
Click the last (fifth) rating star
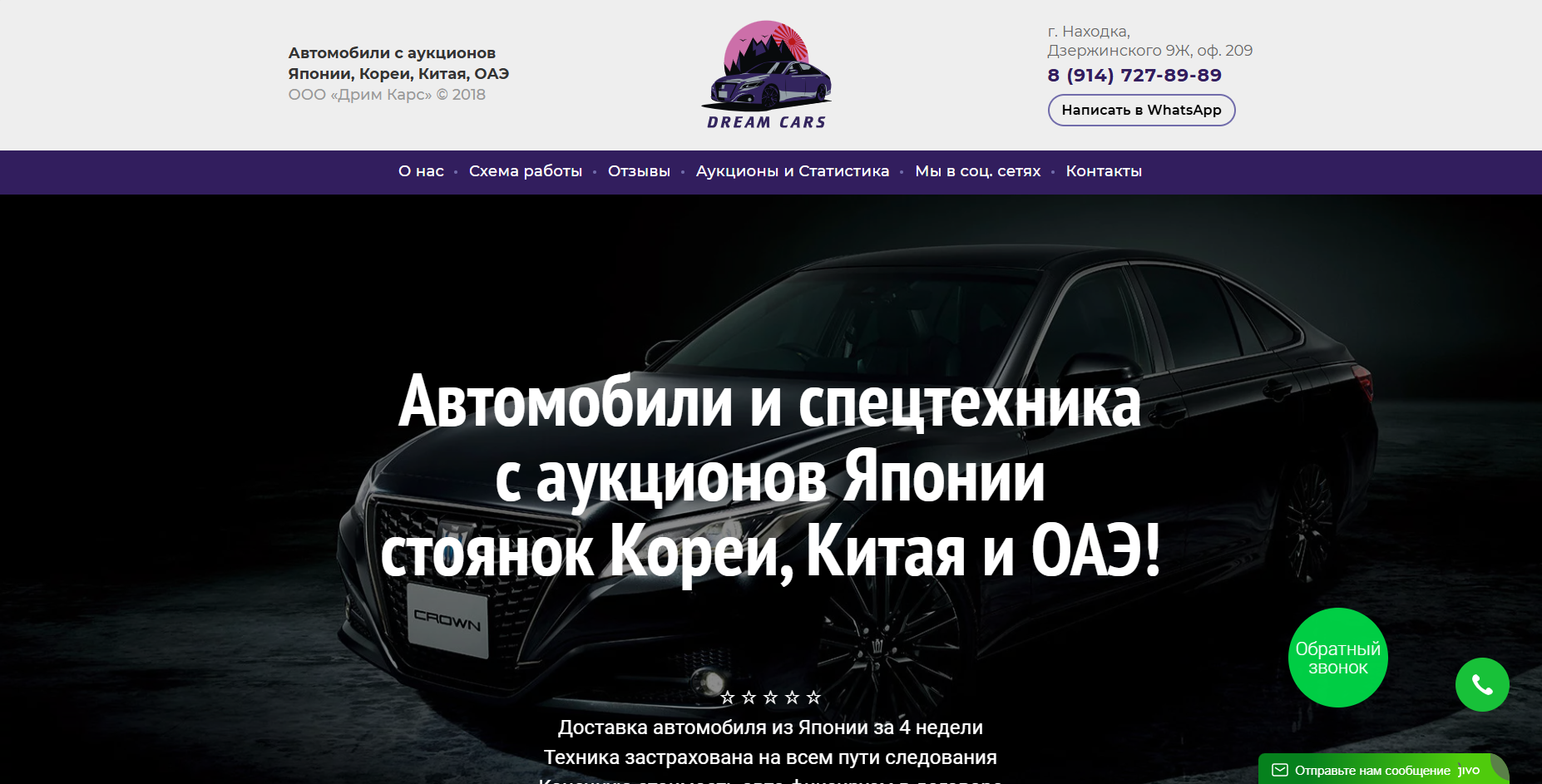coord(814,698)
